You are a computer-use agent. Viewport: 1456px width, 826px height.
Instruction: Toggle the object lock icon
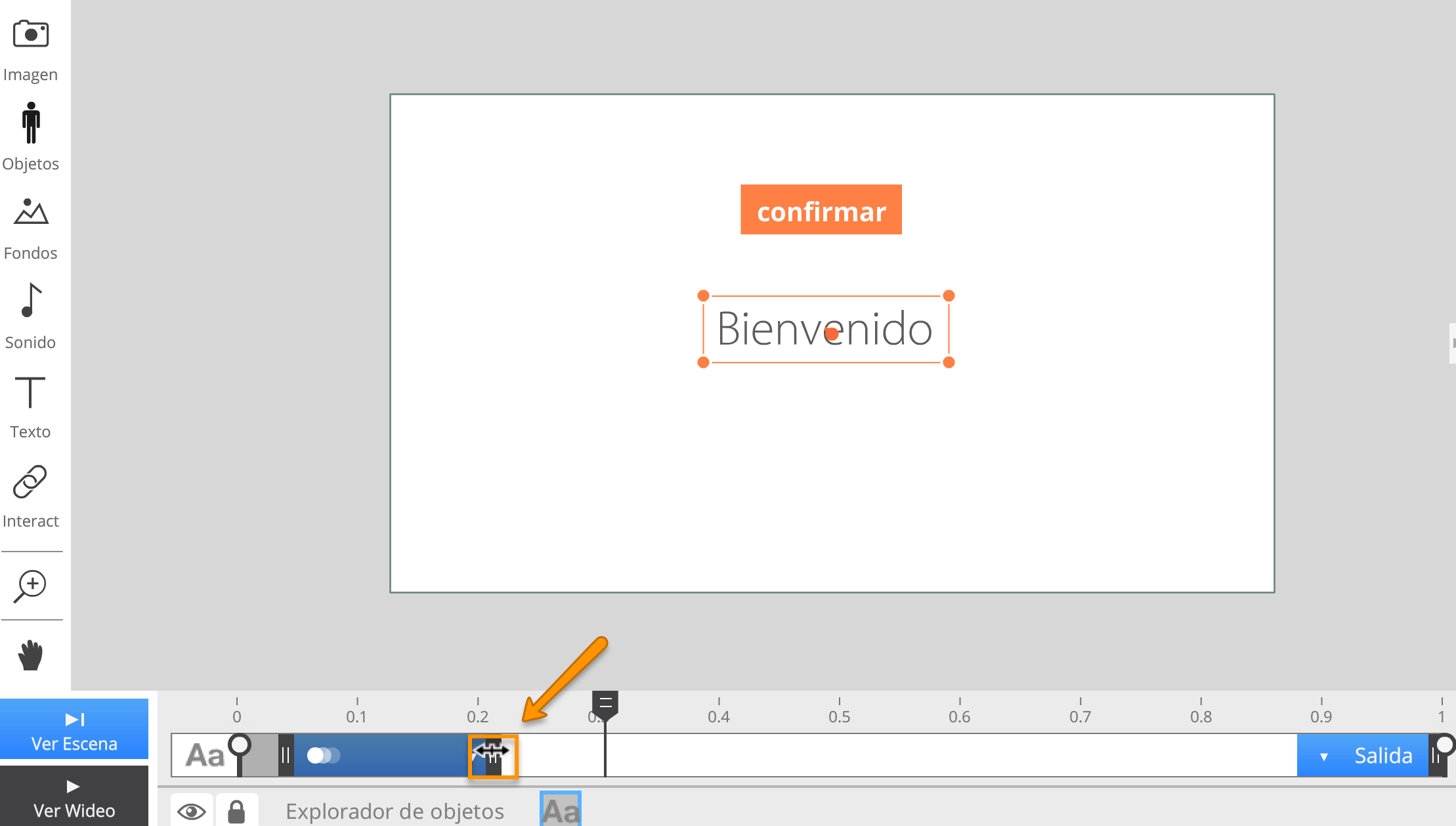tap(236, 812)
